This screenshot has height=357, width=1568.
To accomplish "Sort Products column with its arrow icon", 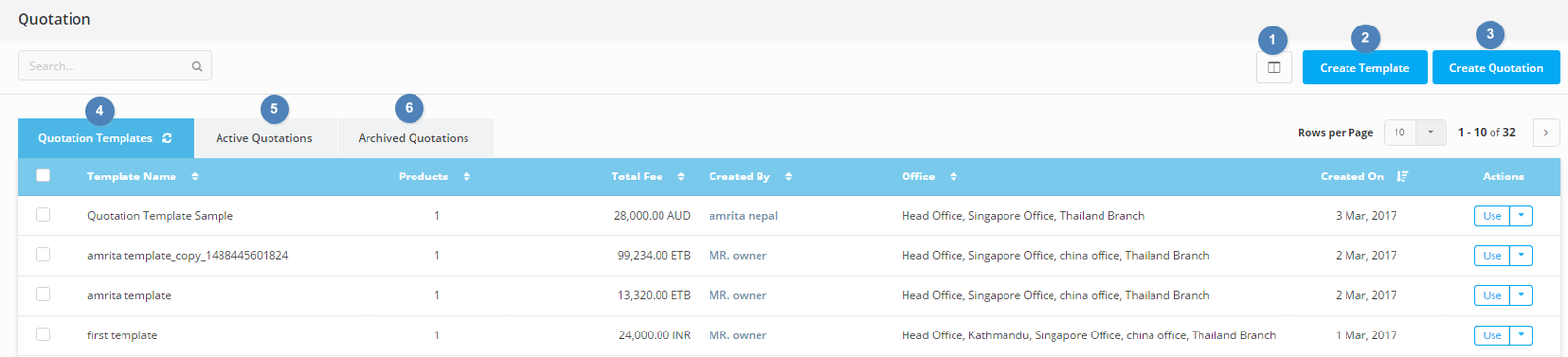I will [466, 177].
